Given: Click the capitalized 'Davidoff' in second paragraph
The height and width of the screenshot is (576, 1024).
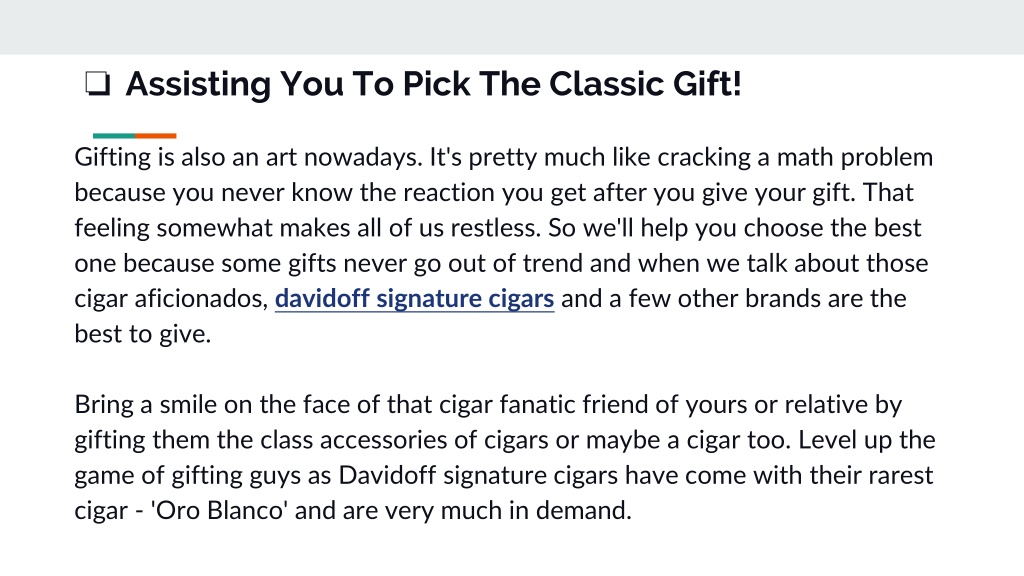Looking at the screenshot, I should pyautogui.click(x=387, y=475).
